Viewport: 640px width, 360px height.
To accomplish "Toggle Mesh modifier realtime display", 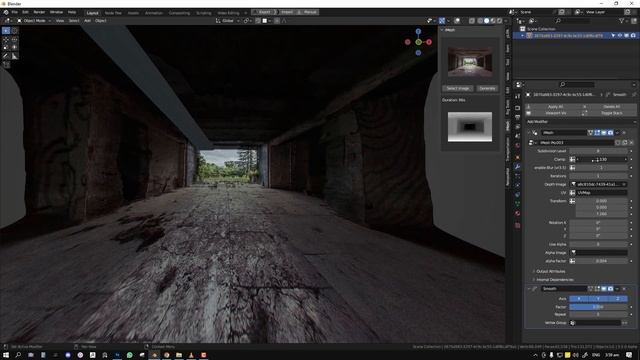I will [603, 133].
